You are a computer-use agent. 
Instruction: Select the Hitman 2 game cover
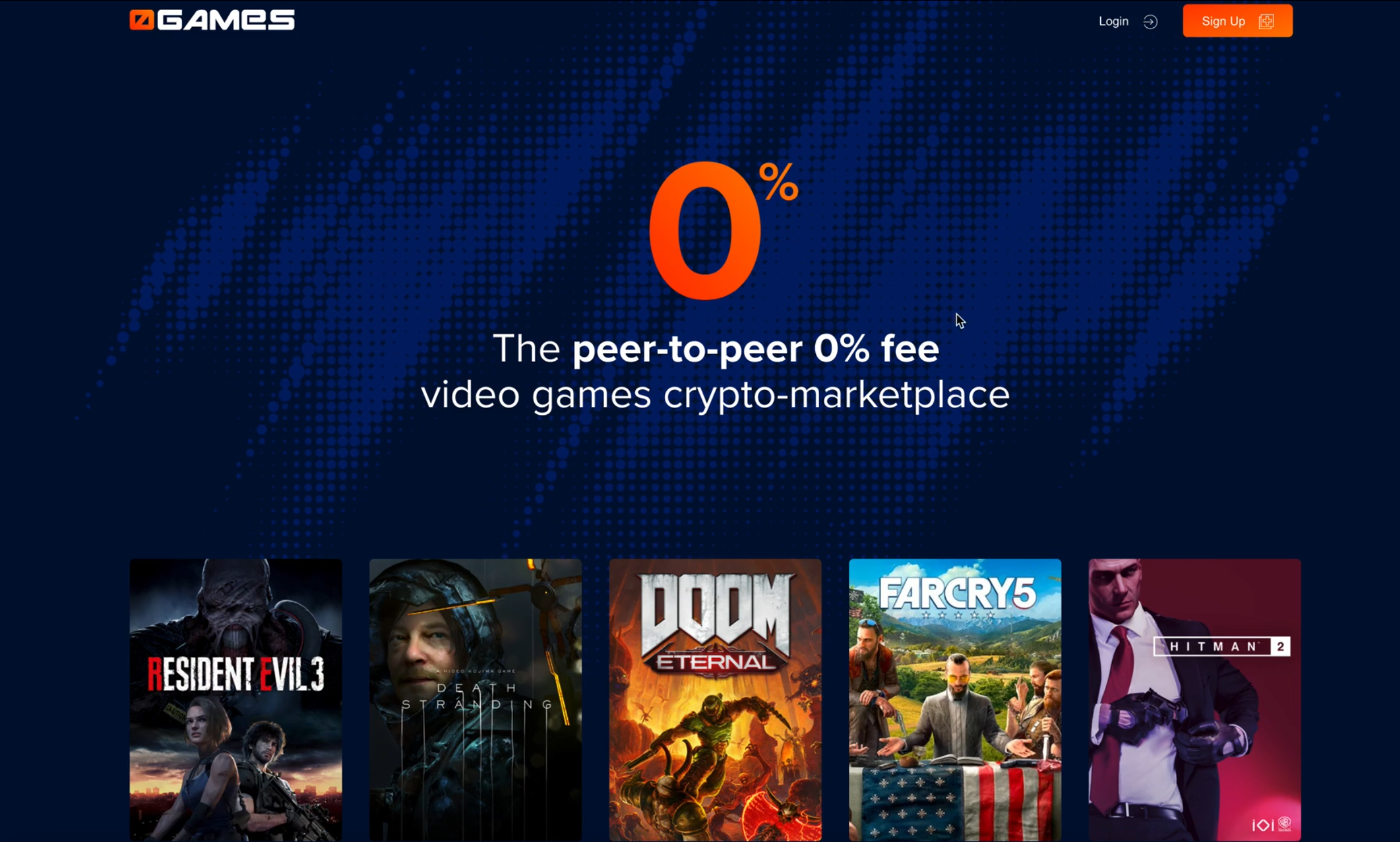[x=1194, y=700]
